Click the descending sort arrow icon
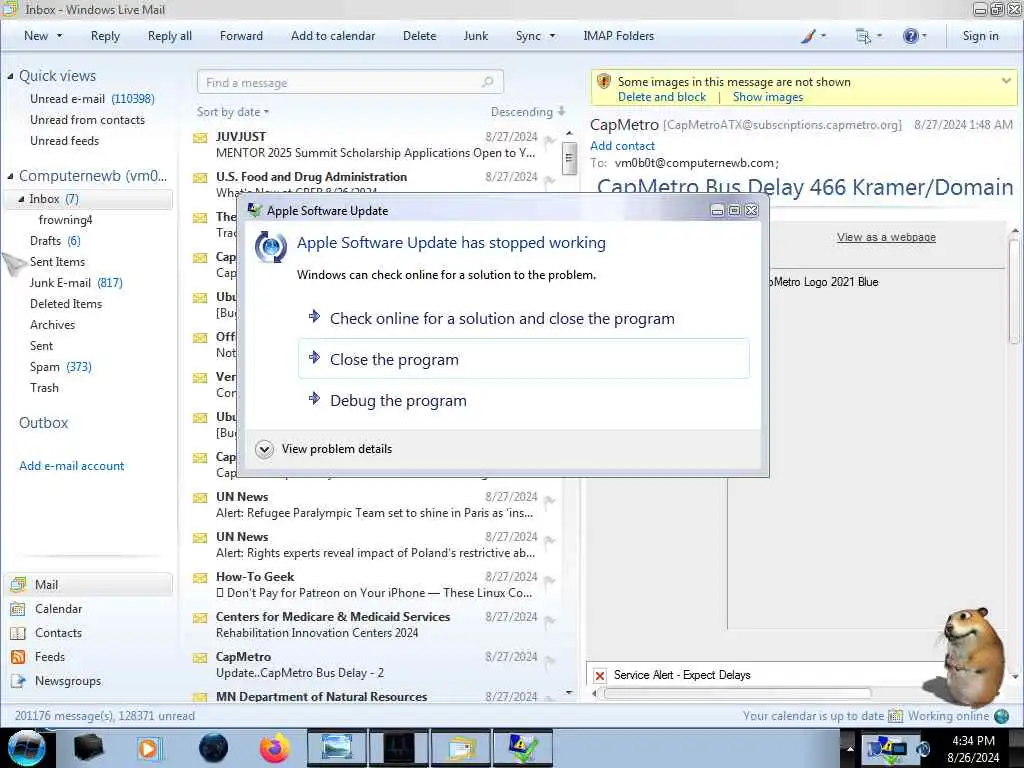The height and width of the screenshot is (768, 1024). coord(562,112)
